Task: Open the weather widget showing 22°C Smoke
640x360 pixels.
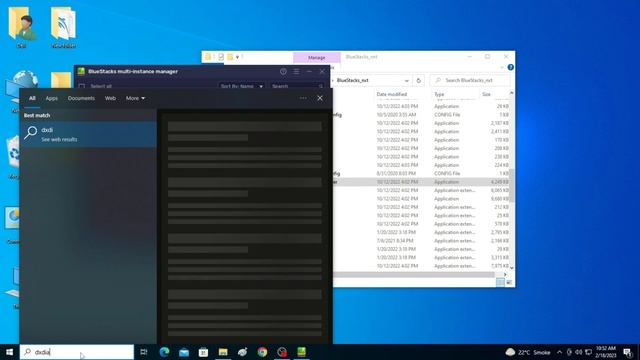Action: tap(528, 352)
